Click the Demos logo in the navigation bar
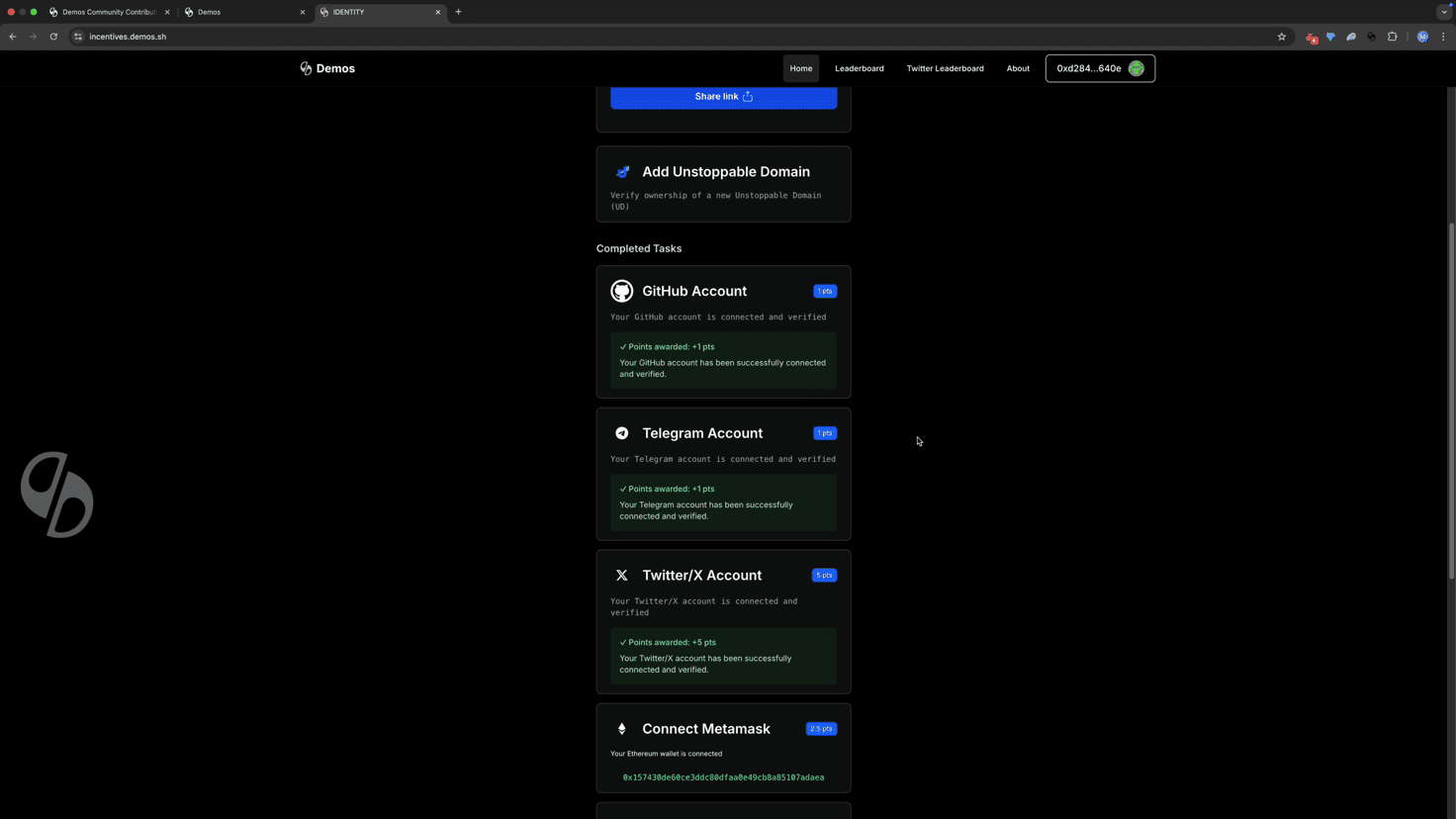Image resolution: width=1456 pixels, height=819 pixels. coord(327,68)
